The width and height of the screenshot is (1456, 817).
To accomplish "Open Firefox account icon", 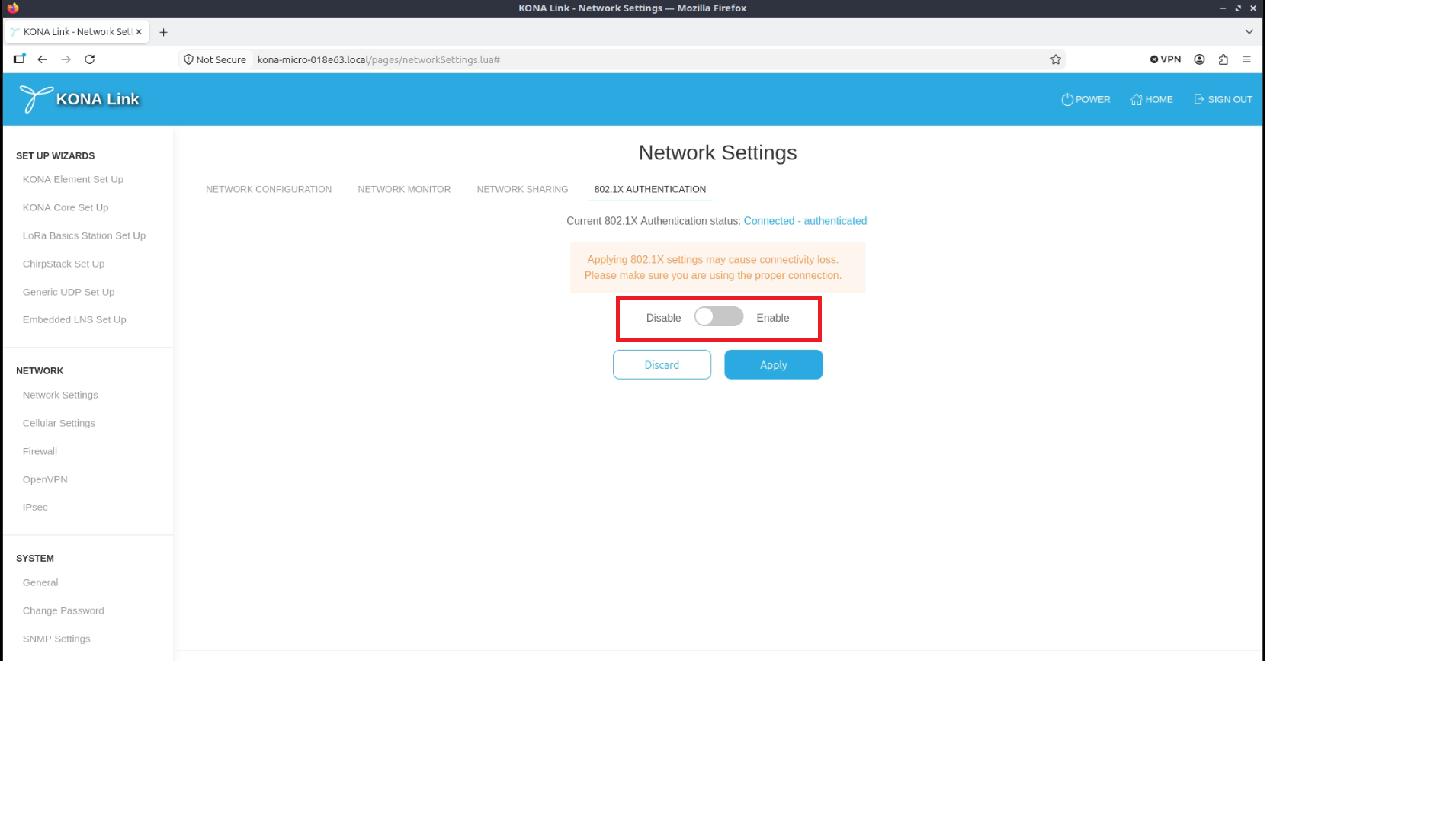I will (x=1199, y=59).
